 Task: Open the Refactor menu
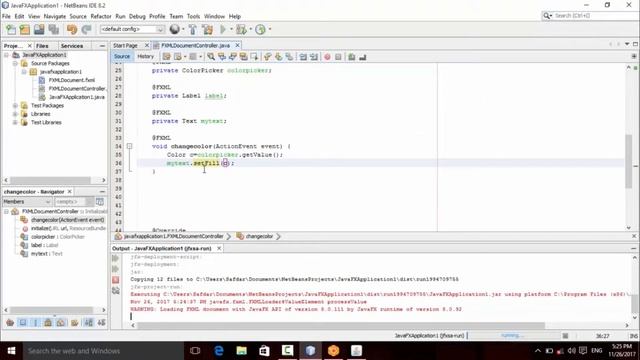101,16
